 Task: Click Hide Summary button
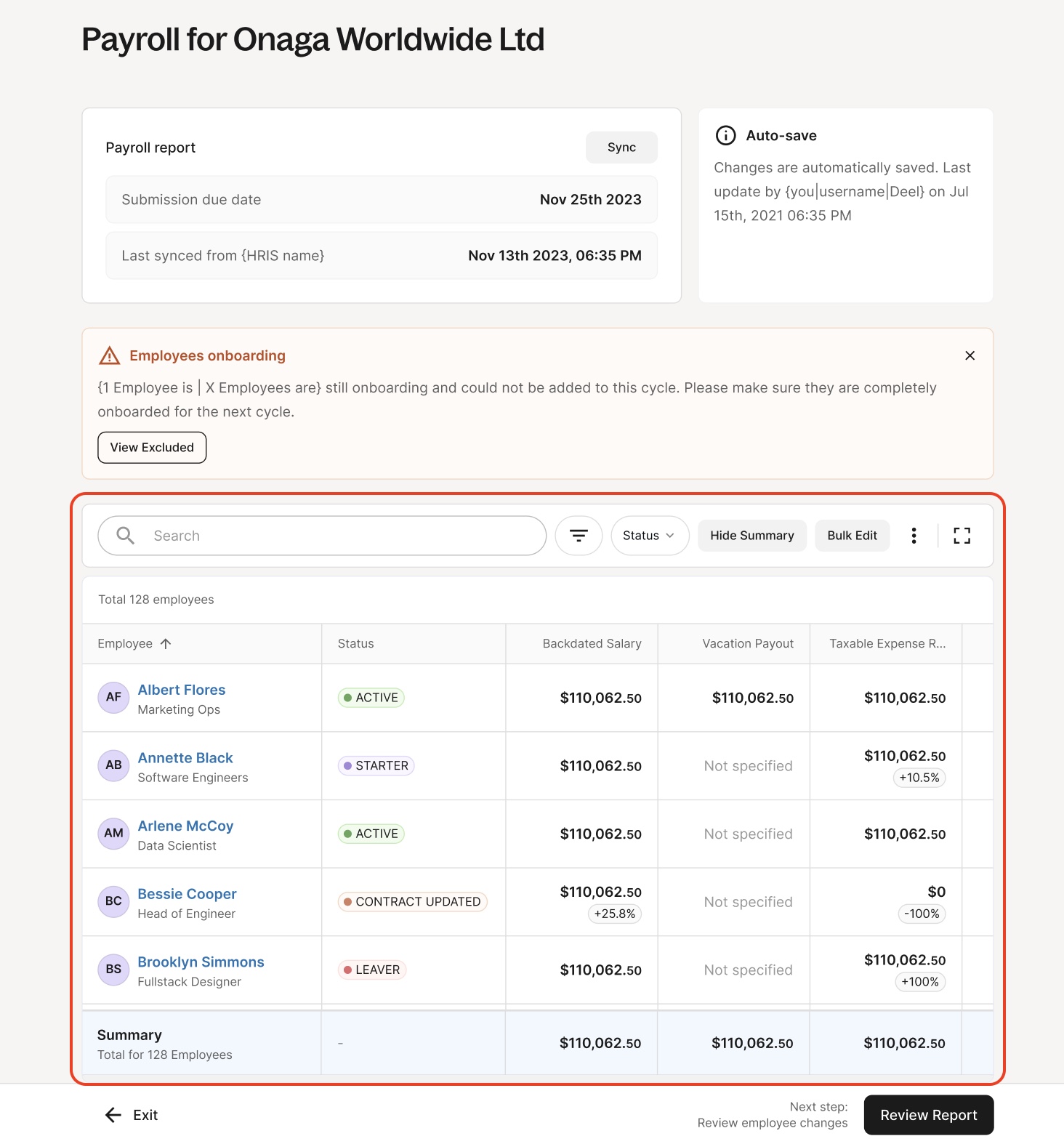(752, 536)
